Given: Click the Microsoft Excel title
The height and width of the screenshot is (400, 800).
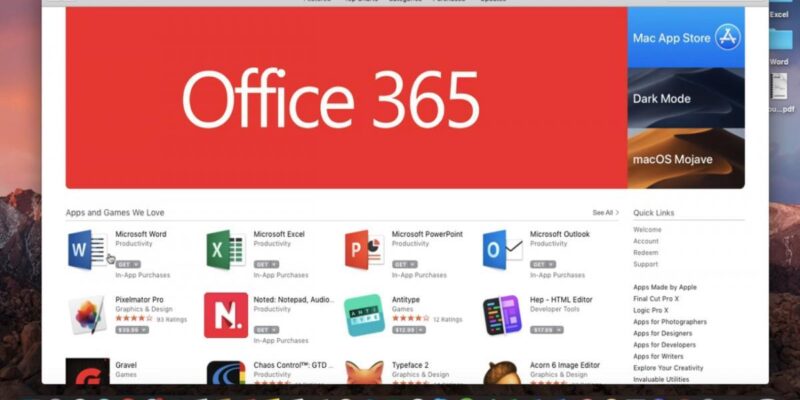Looking at the screenshot, I should 279,234.
